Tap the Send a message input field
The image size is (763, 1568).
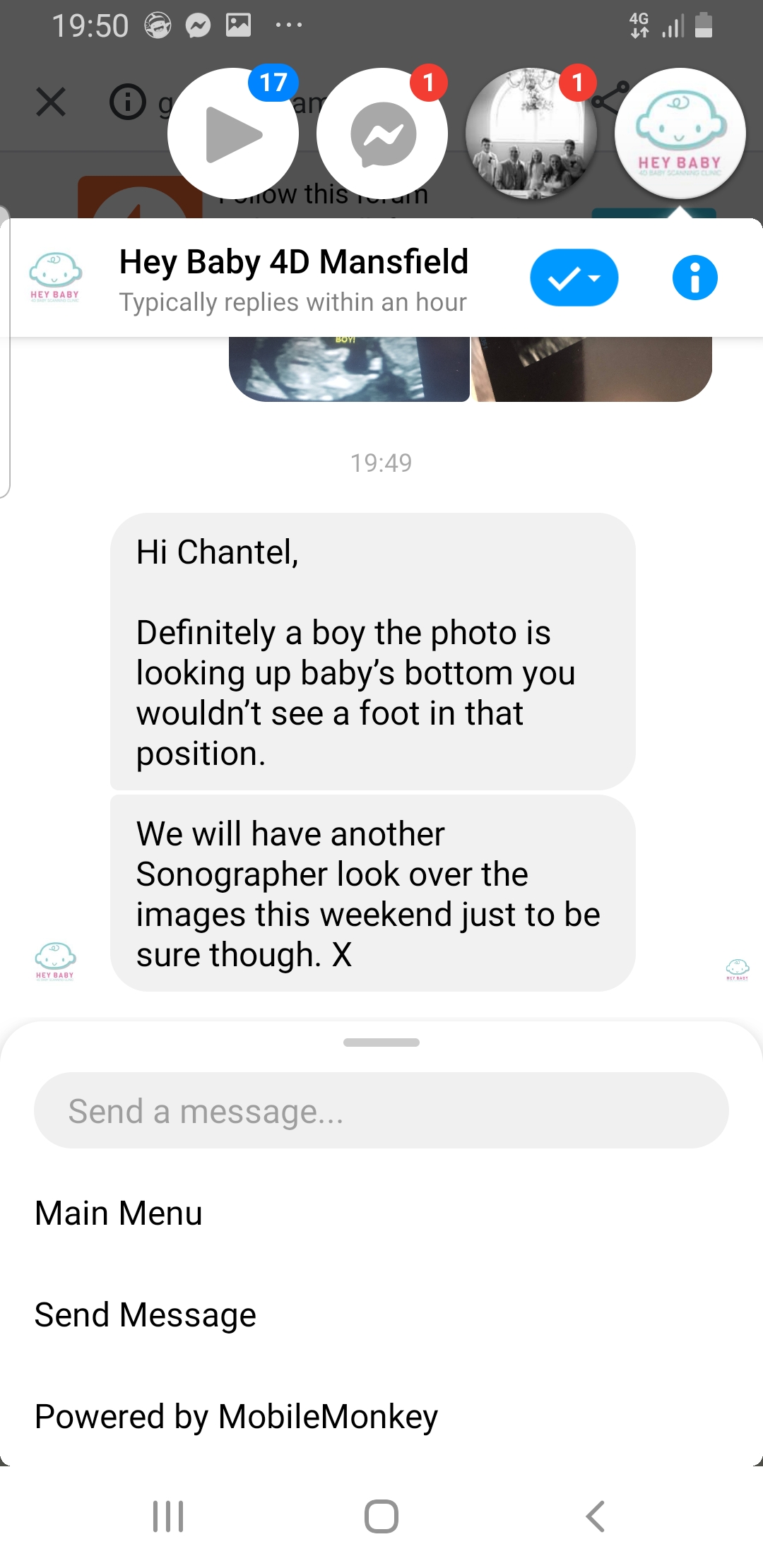click(381, 1111)
